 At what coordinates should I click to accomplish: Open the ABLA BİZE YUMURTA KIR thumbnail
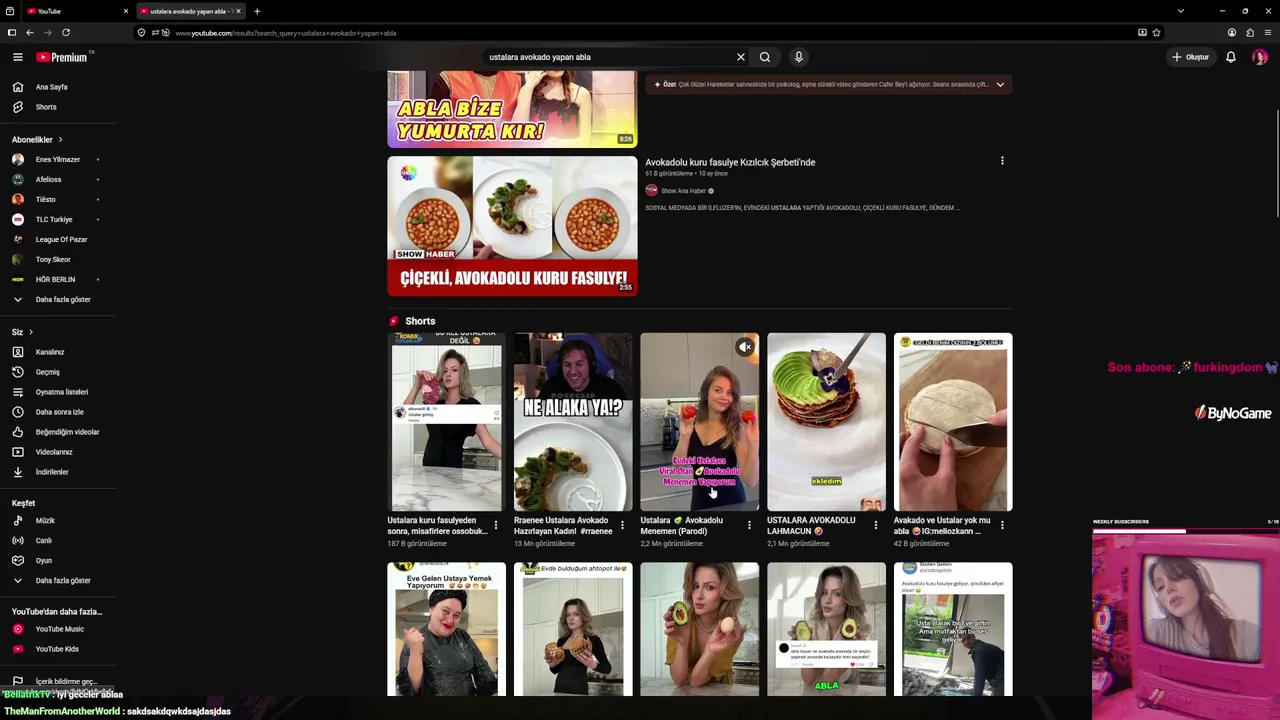point(512,109)
